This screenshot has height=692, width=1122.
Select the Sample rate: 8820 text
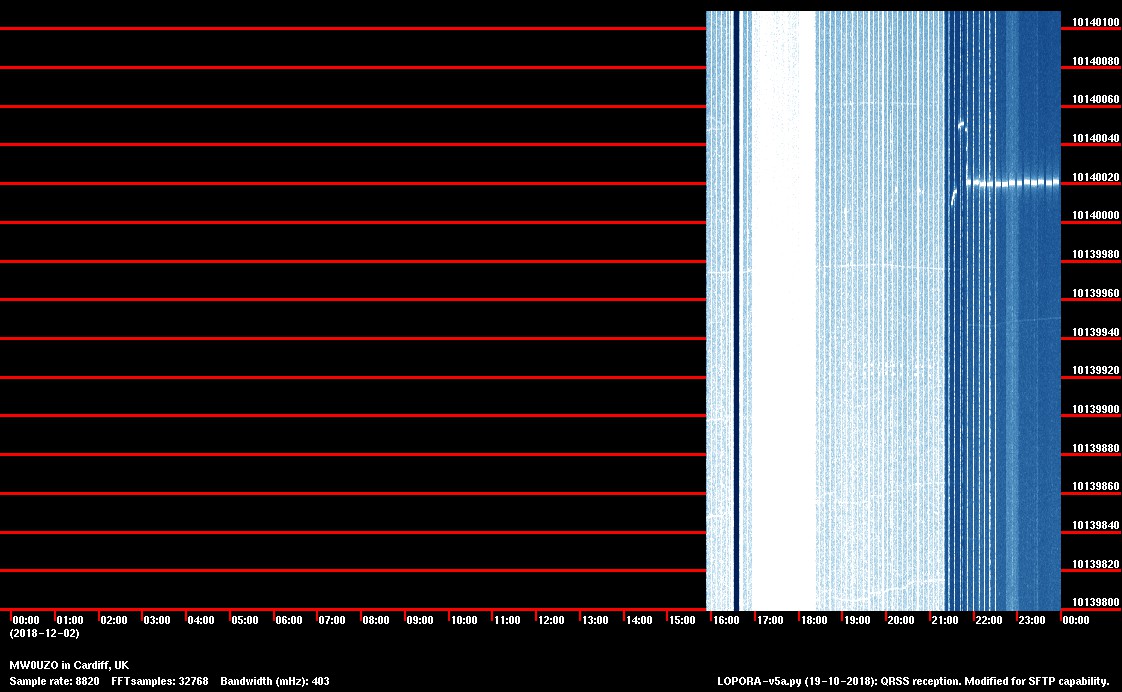[54, 681]
